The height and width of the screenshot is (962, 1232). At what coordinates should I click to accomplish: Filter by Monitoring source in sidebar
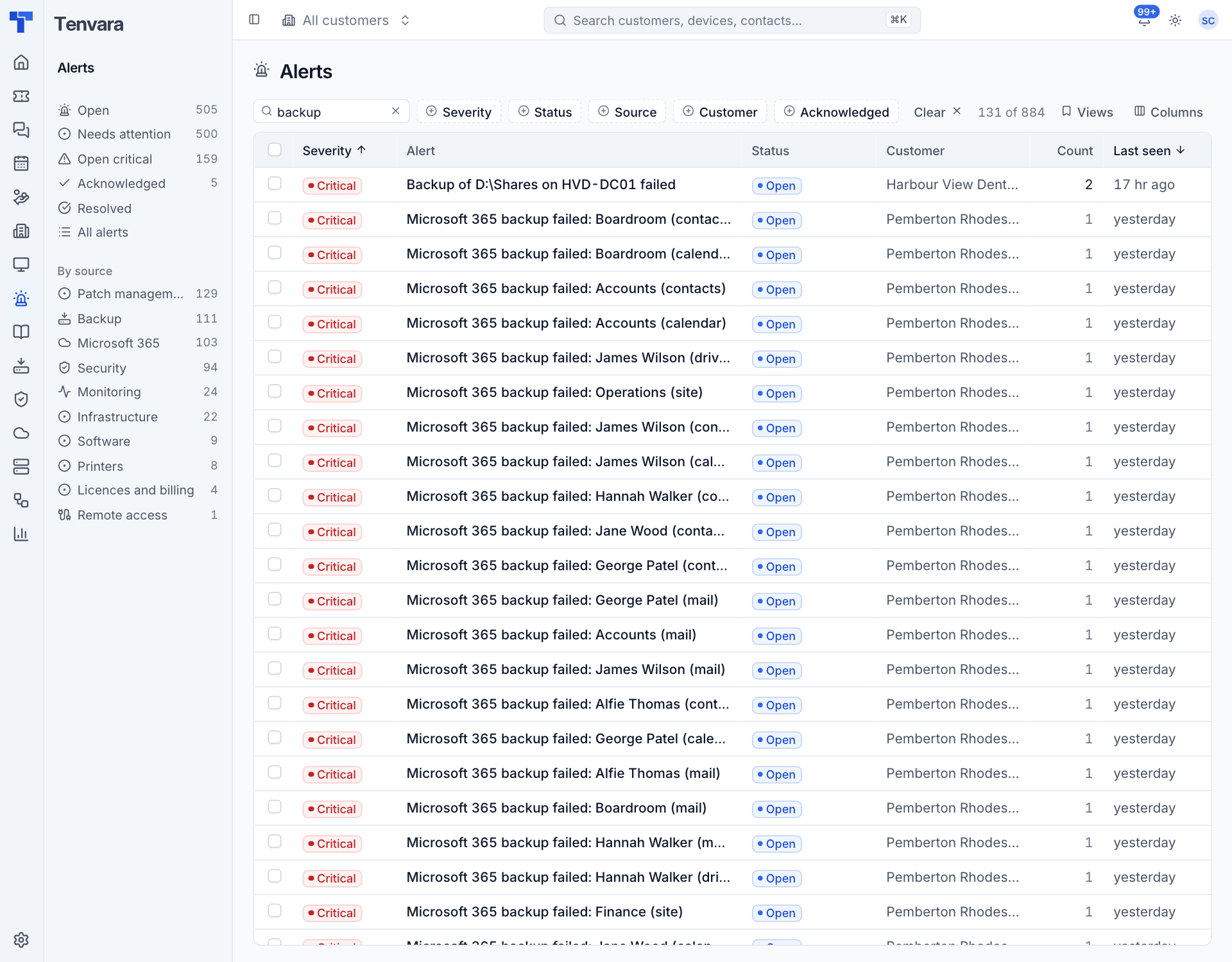[x=137, y=392]
